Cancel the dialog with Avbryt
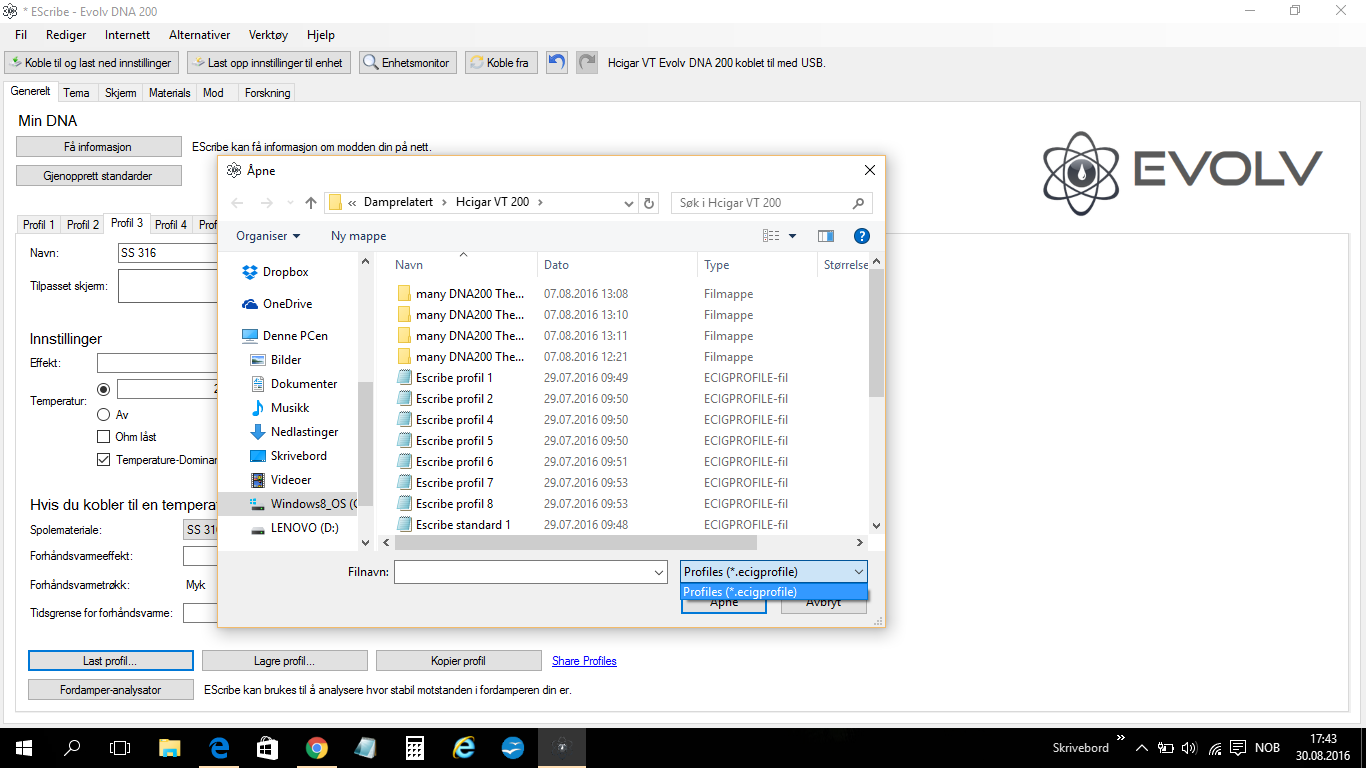Screen dimensions: 1366x768 coord(823,603)
